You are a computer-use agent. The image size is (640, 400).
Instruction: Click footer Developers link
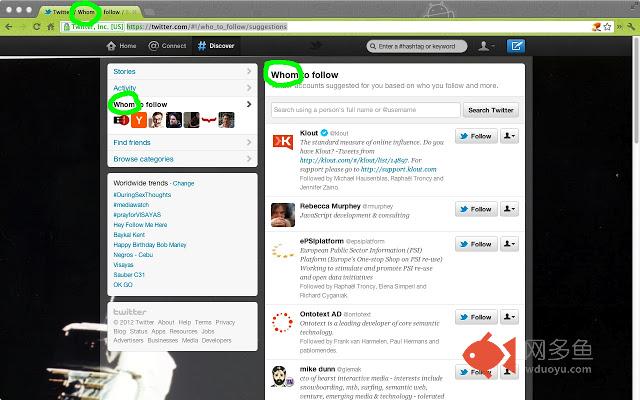(x=216, y=340)
